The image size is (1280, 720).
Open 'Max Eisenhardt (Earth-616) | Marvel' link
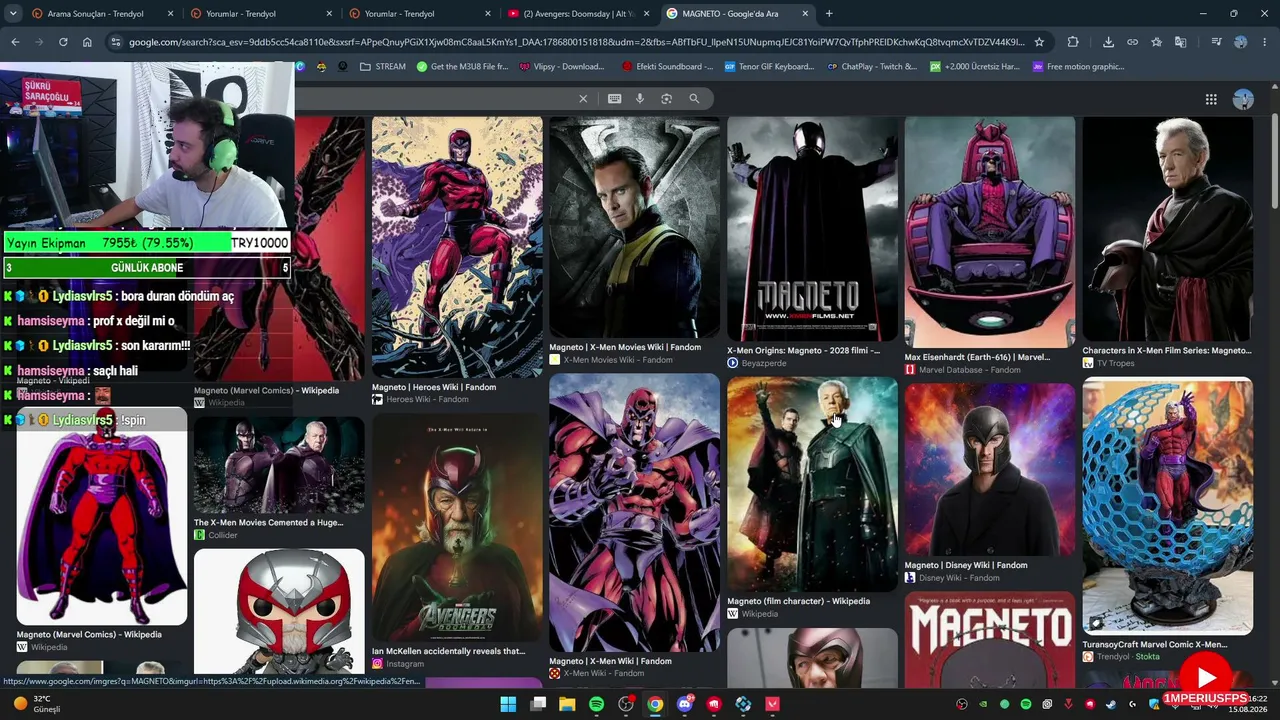point(978,357)
